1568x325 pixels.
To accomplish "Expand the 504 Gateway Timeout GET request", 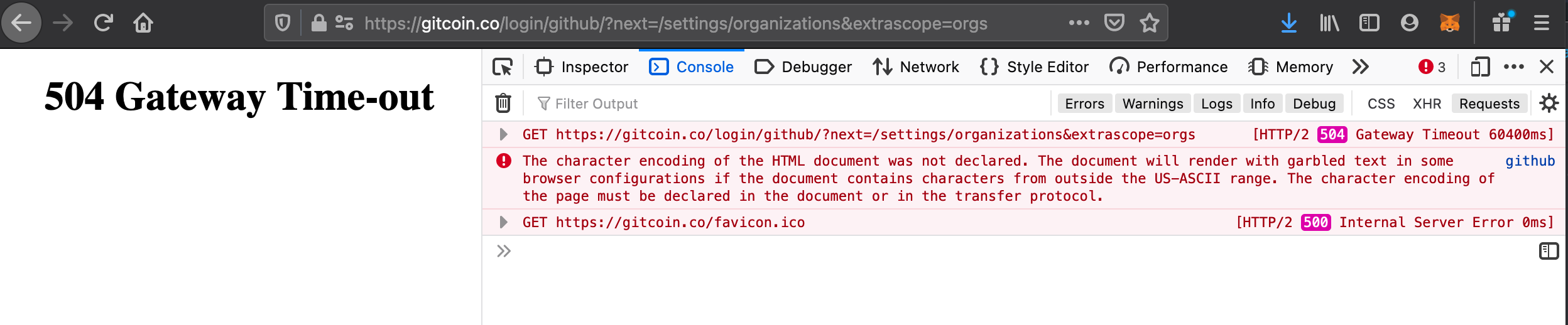I will point(503,134).
